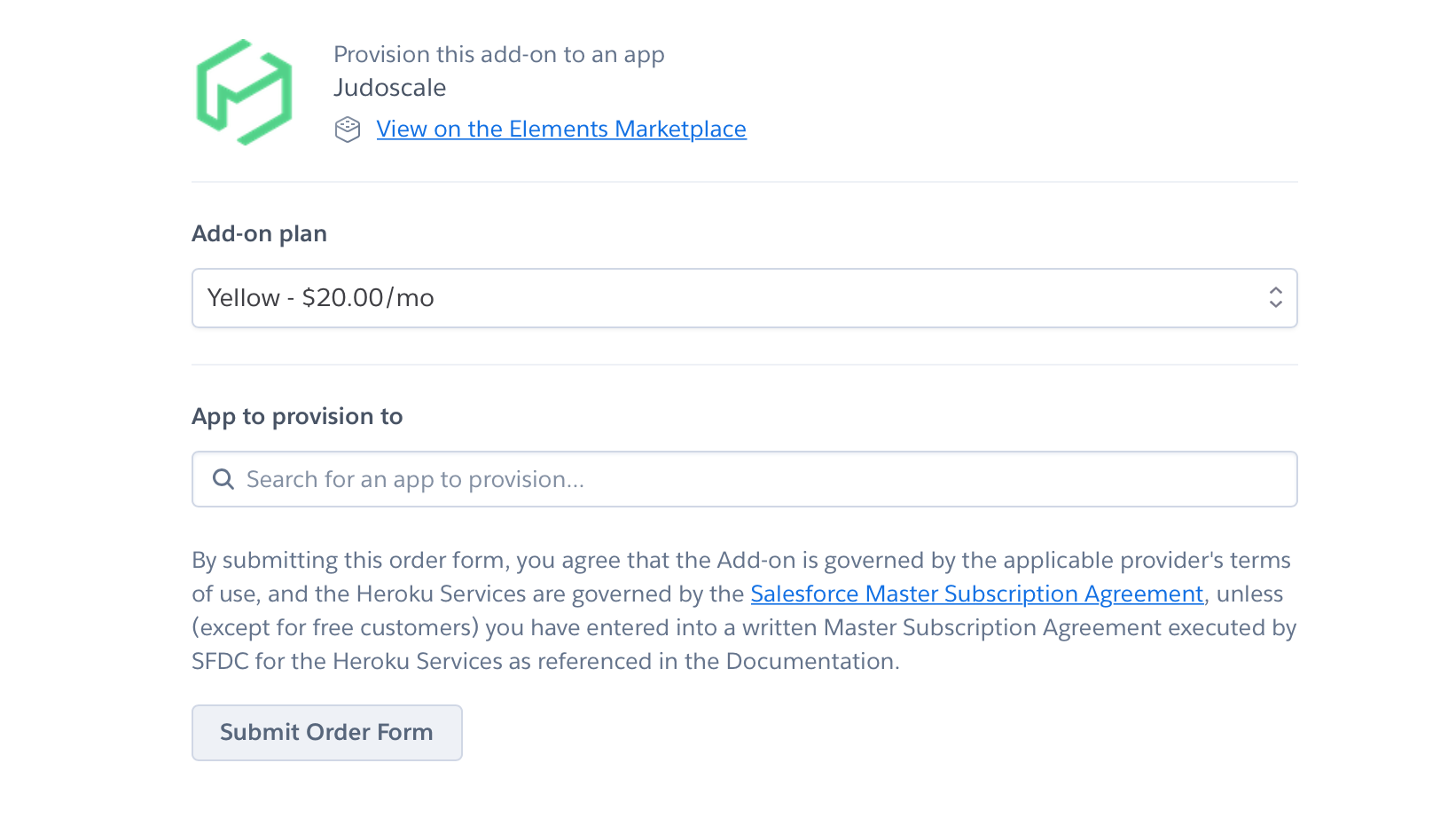Click the word "unless" after the agreement link
This screenshot has height=818, width=1456.
click(x=1250, y=594)
